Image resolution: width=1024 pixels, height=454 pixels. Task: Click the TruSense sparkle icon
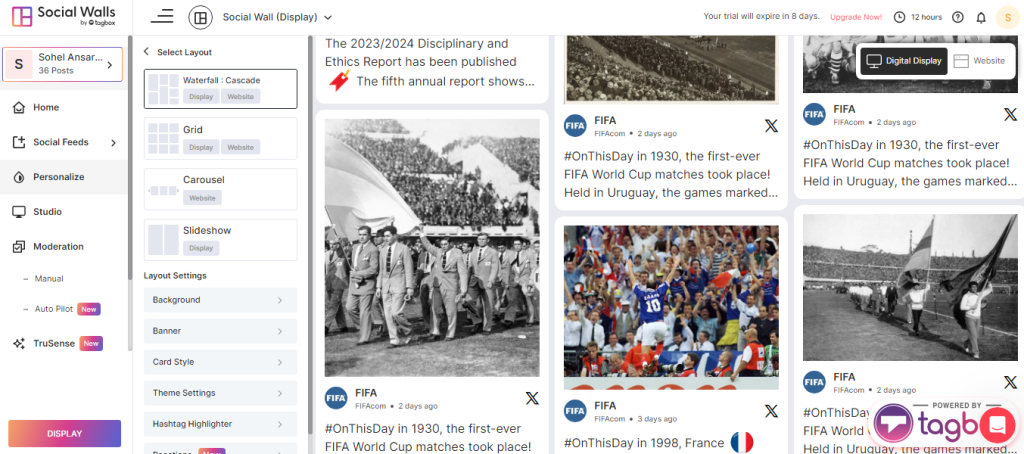19,344
